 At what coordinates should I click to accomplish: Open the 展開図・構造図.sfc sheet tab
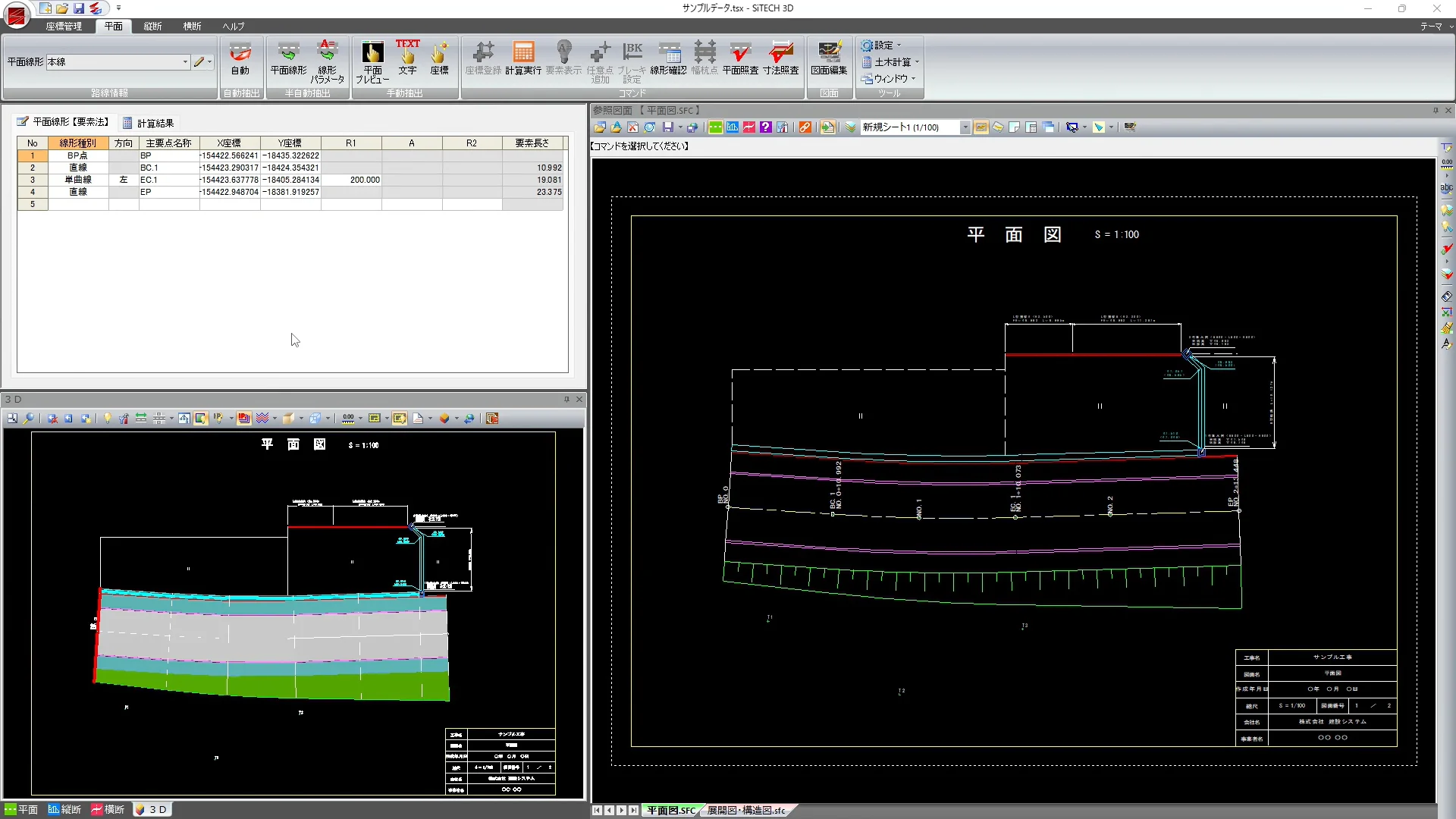point(746,811)
